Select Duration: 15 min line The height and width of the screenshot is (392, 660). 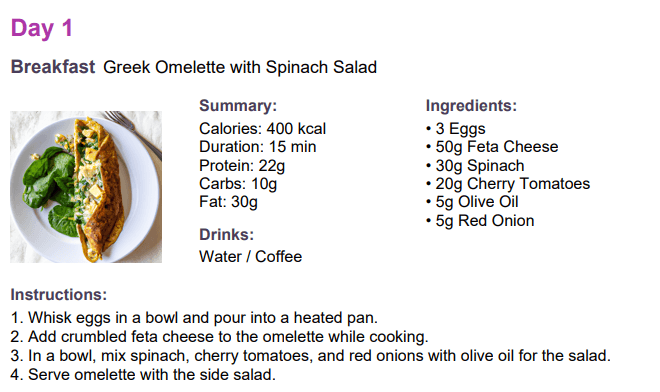pyautogui.click(x=258, y=147)
